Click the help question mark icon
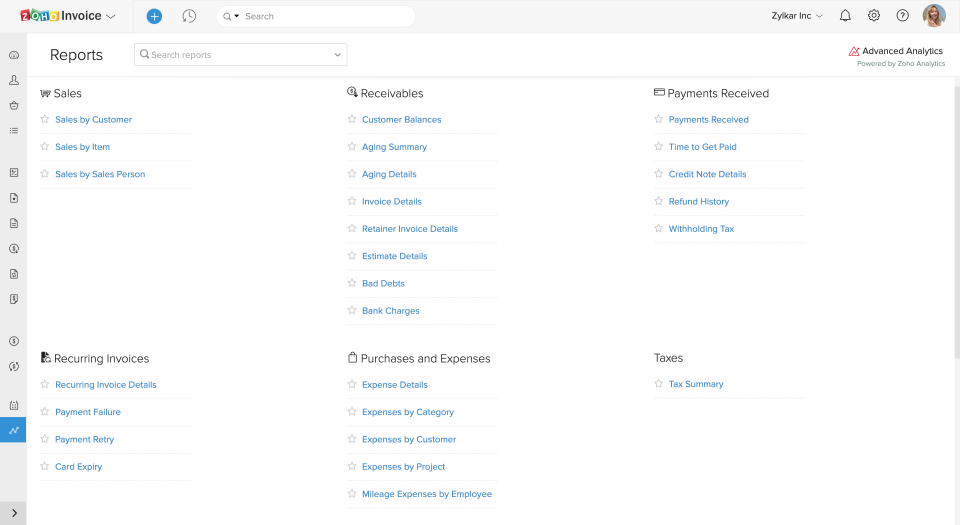The image size is (960, 525). 903,16
